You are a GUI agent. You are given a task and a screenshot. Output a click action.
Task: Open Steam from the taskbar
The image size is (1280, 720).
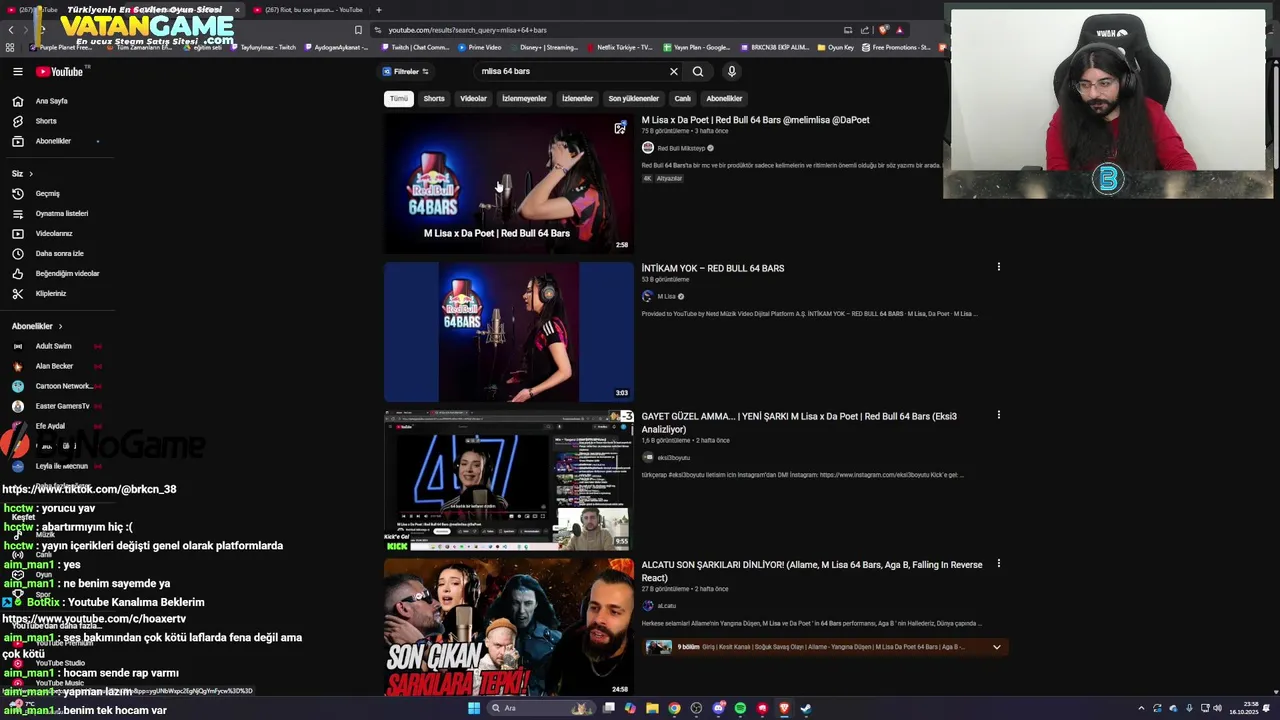(x=806, y=708)
